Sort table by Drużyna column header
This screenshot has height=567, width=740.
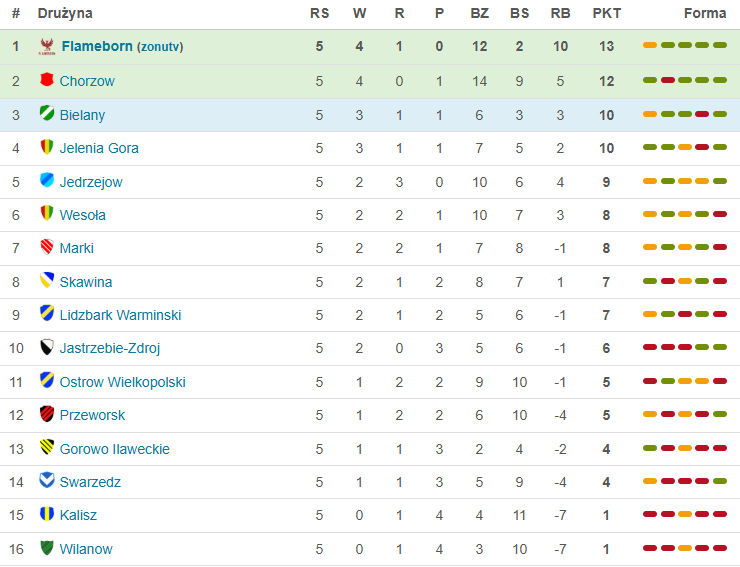click(x=65, y=14)
